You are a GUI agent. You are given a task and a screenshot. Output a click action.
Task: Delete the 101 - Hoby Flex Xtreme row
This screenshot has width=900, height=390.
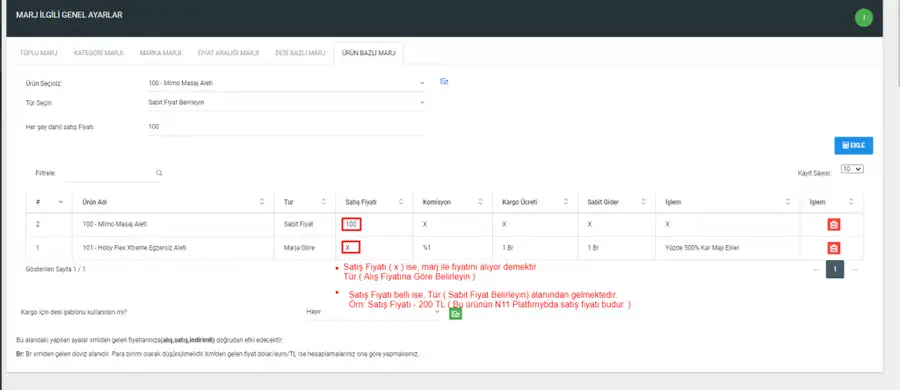coord(833,248)
